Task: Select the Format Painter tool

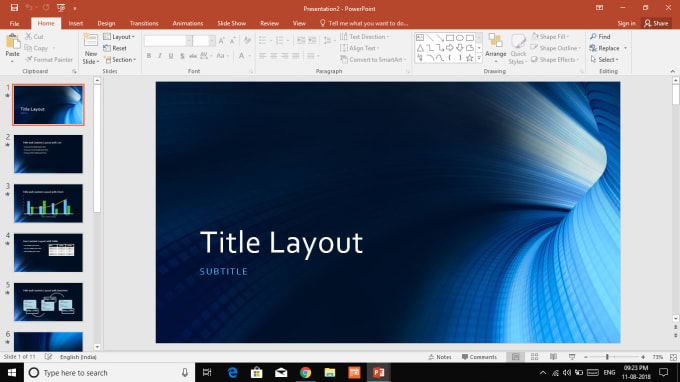Action: [49, 59]
